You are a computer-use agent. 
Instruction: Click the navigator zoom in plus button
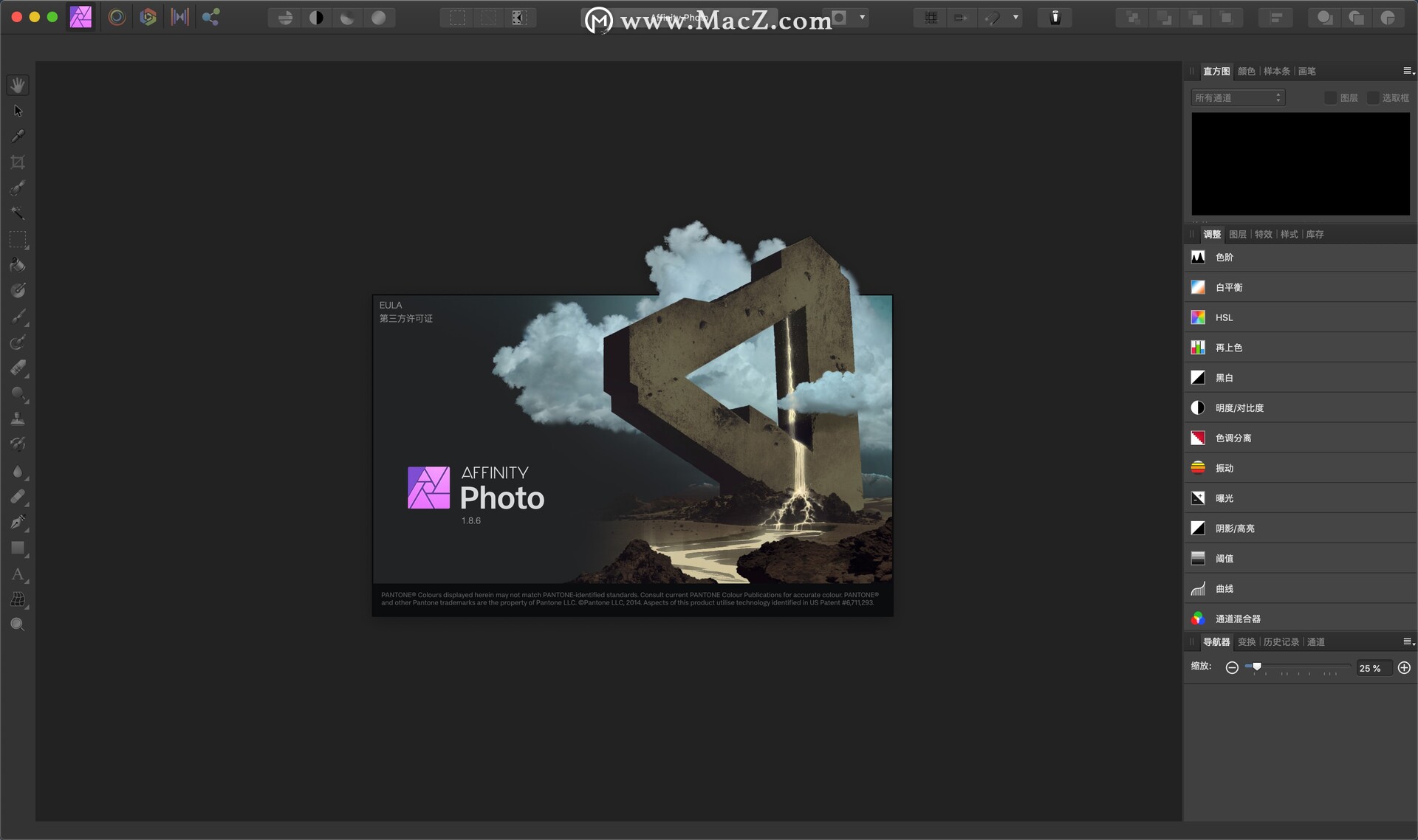click(1404, 667)
